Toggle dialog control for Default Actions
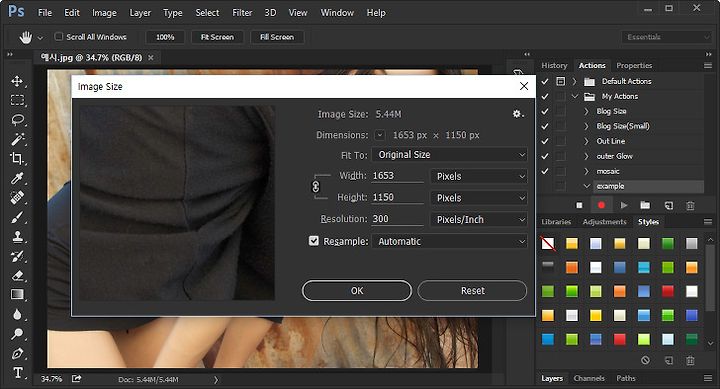The width and height of the screenshot is (720, 389). pyautogui.click(x=560, y=81)
